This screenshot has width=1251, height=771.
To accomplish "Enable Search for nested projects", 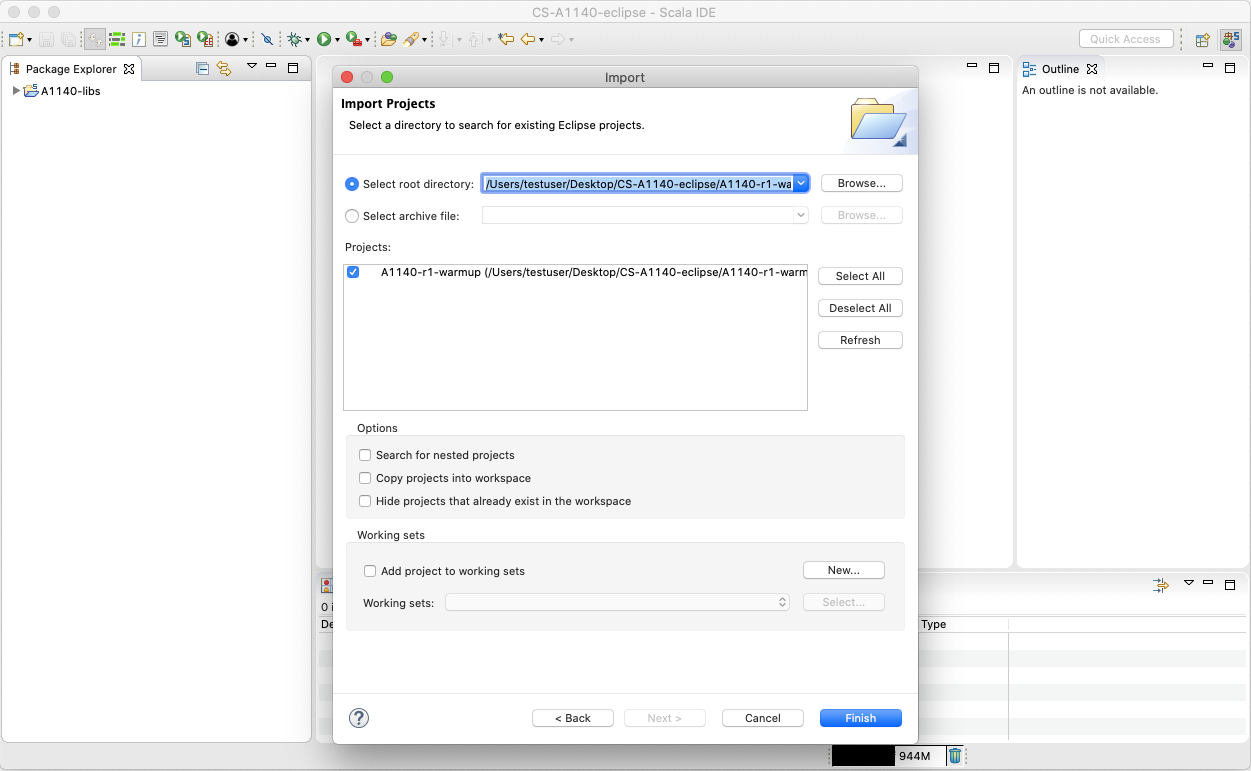I will click(x=365, y=455).
